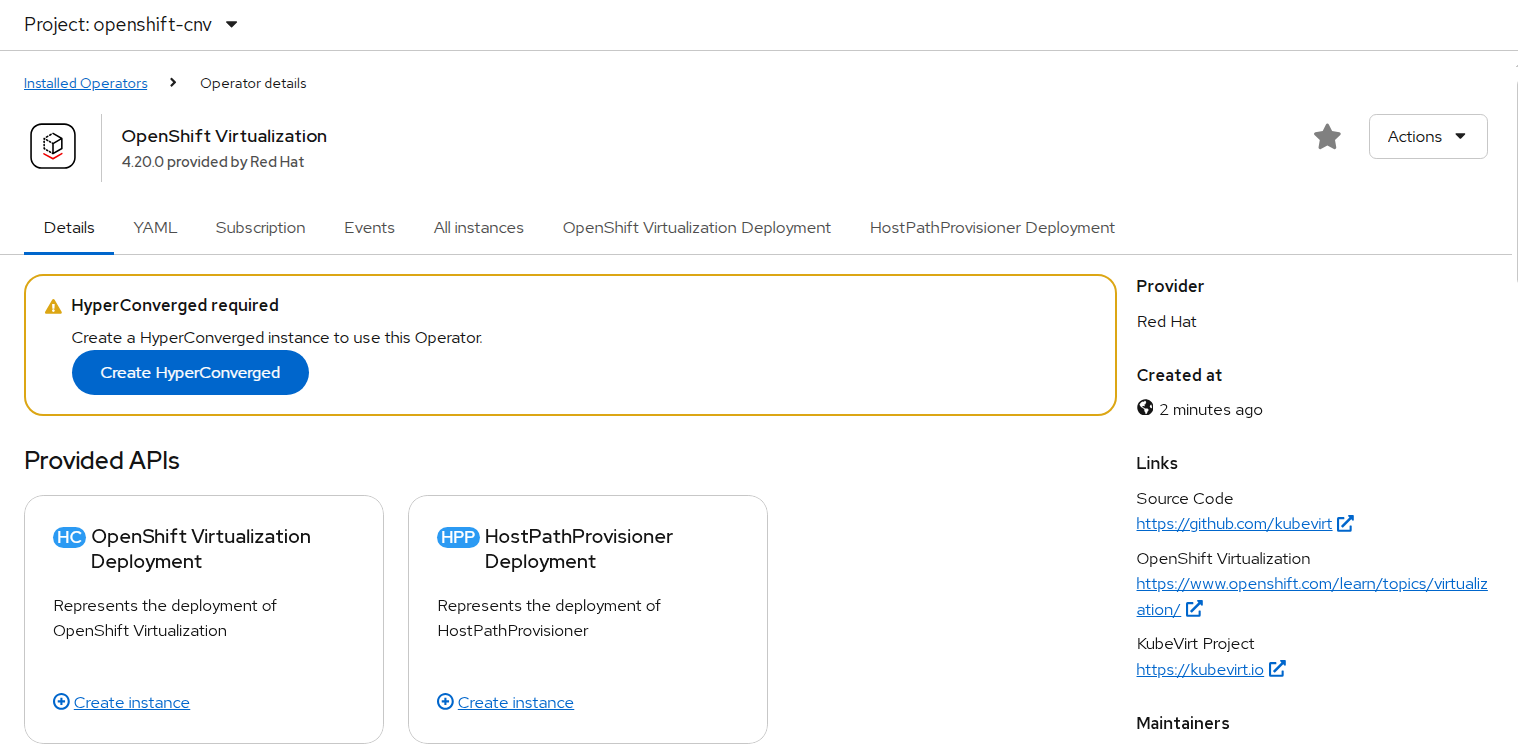Click the HPP badge icon
The height and width of the screenshot is (747, 1518).
[458, 537]
